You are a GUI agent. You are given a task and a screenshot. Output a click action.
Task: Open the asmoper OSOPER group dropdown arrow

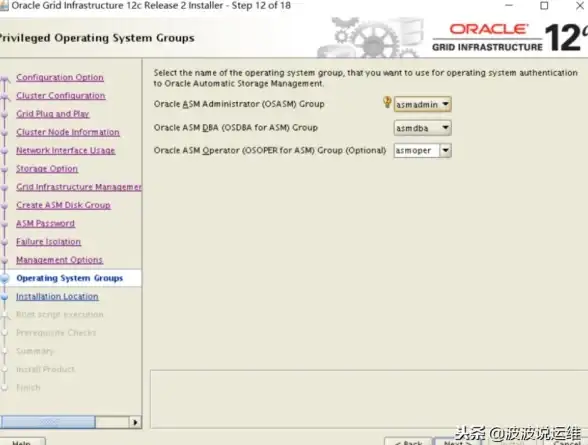tap(445, 151)
